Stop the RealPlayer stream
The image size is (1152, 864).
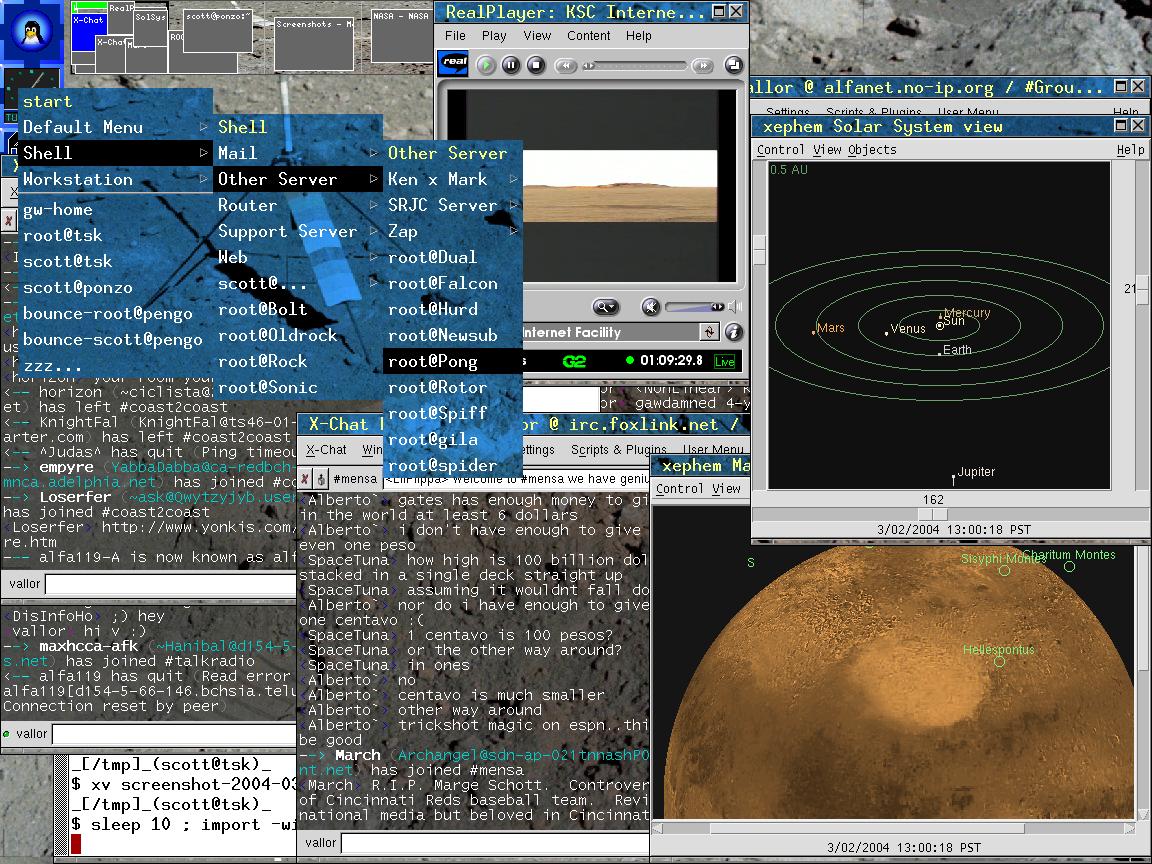(536, 65)
